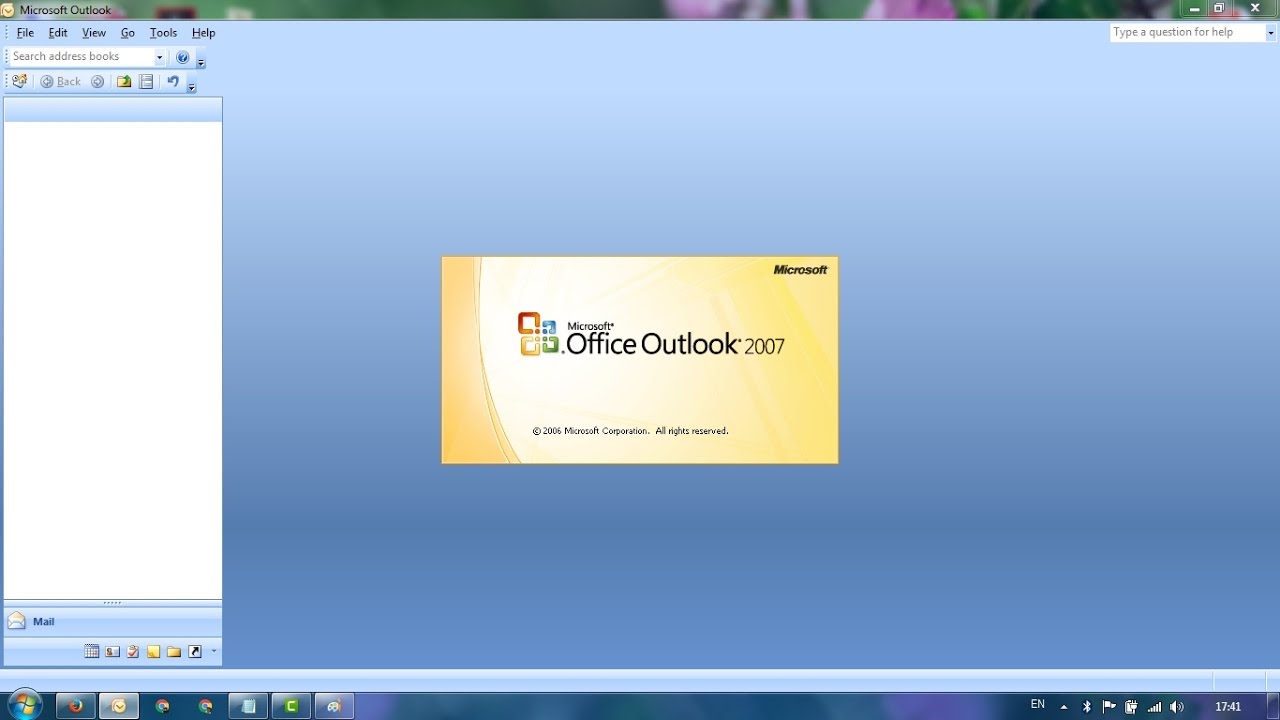Click the blue Help question mark icon
Screen dimensions: 1280x720
point(182,57)
